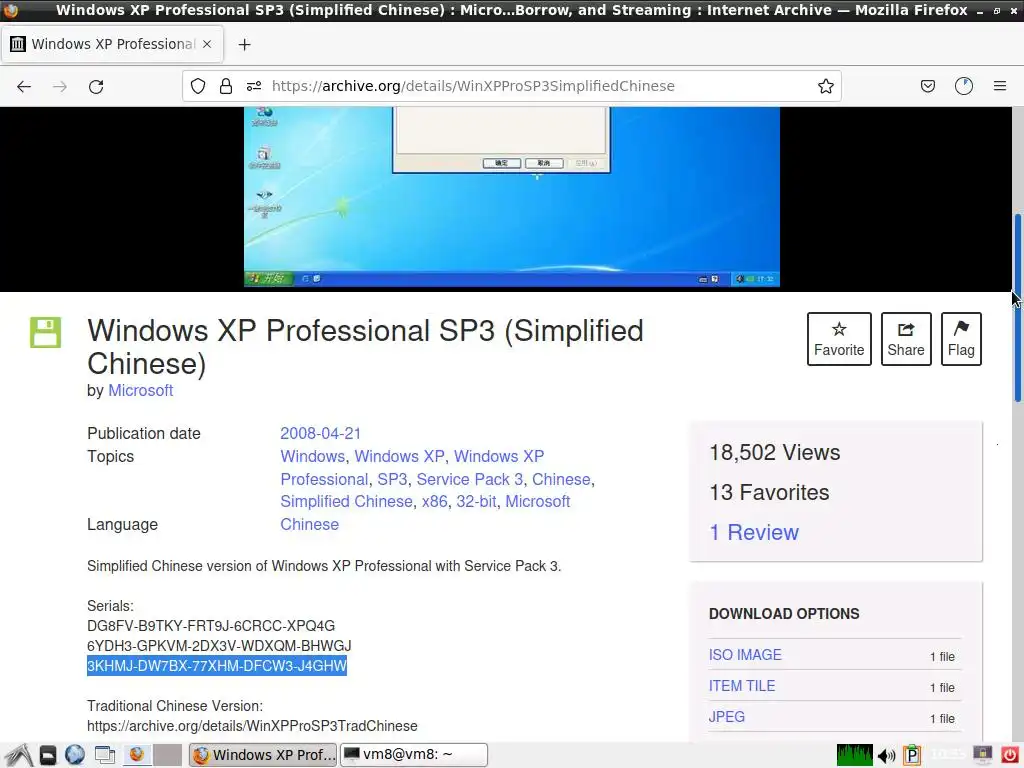Click the show desktop windows taskbar icon
Screen dimensions: 1024x768
click(x=104, y=755)
